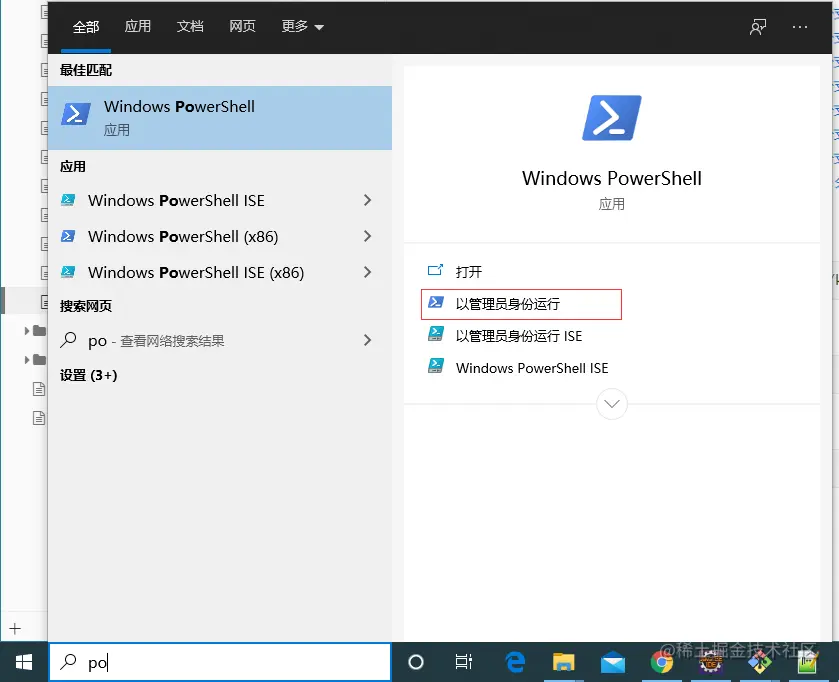The height and width of the screenshot is (682, 839).
Task: Launch Google Chrome from the taskbar
Action: click(662, 662)
